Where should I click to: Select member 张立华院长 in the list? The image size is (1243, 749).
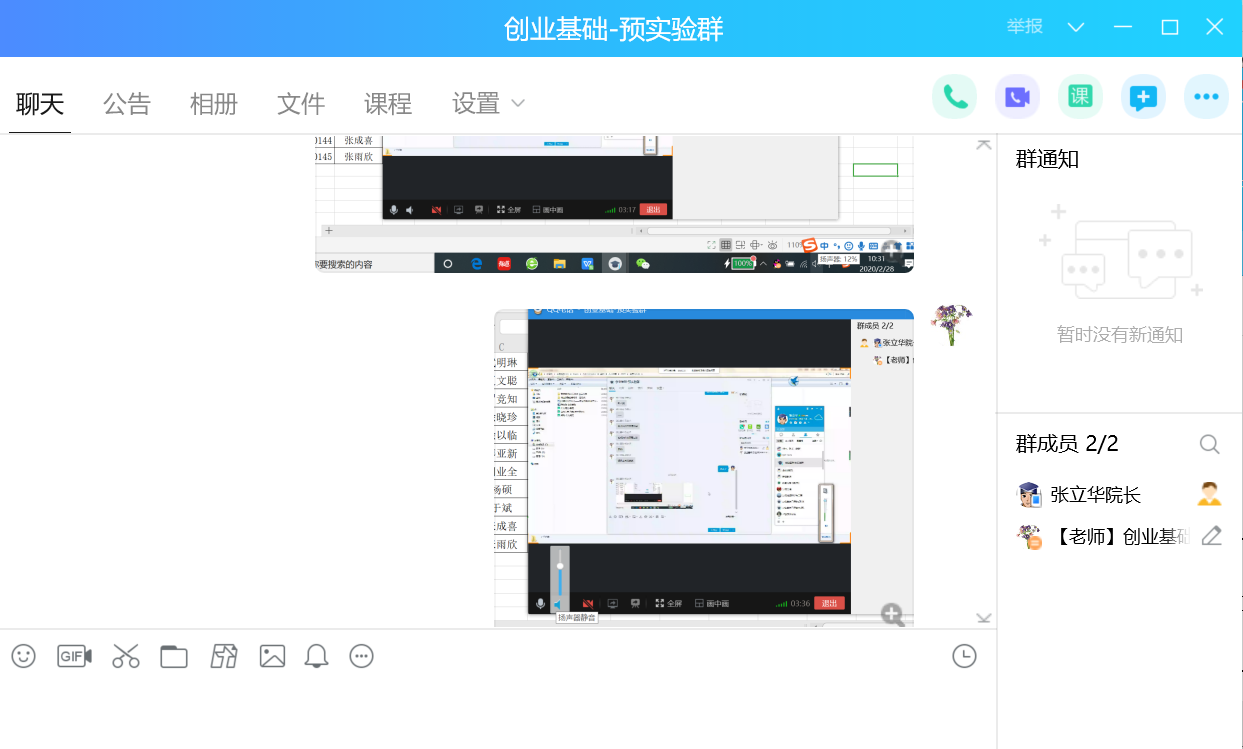pos(1095,495)
